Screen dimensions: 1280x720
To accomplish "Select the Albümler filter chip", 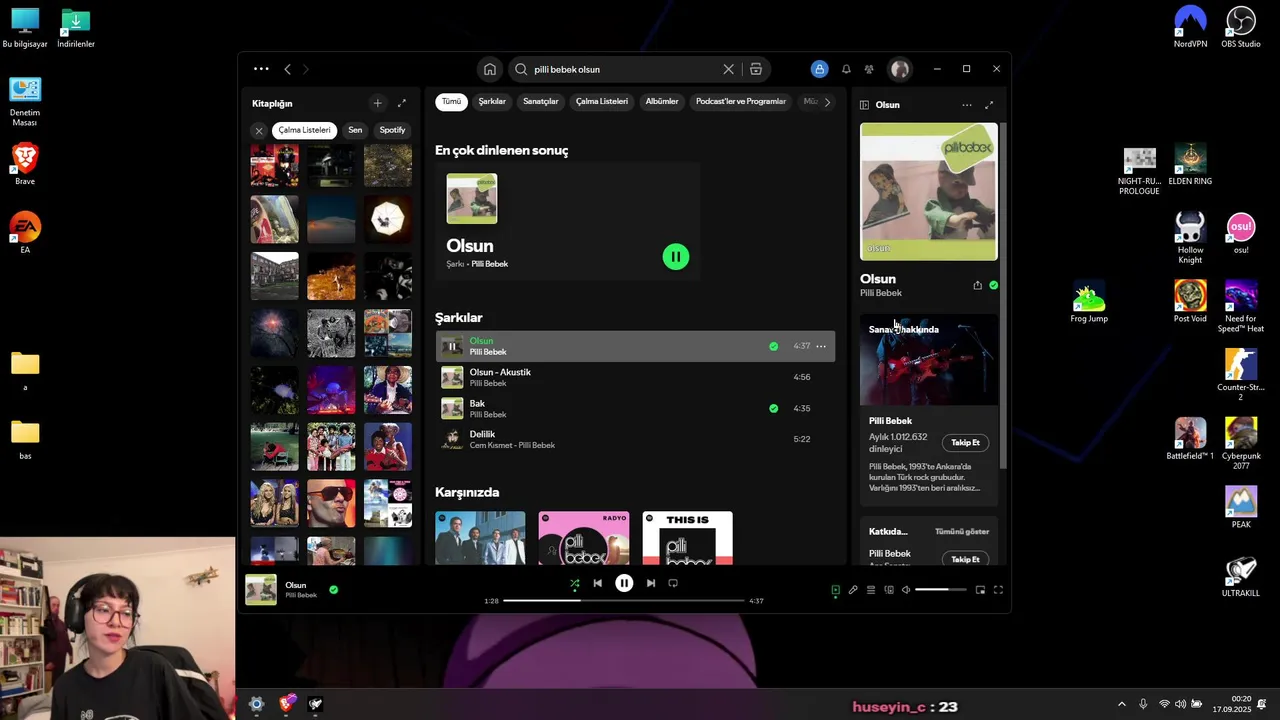I will (662, 101).
